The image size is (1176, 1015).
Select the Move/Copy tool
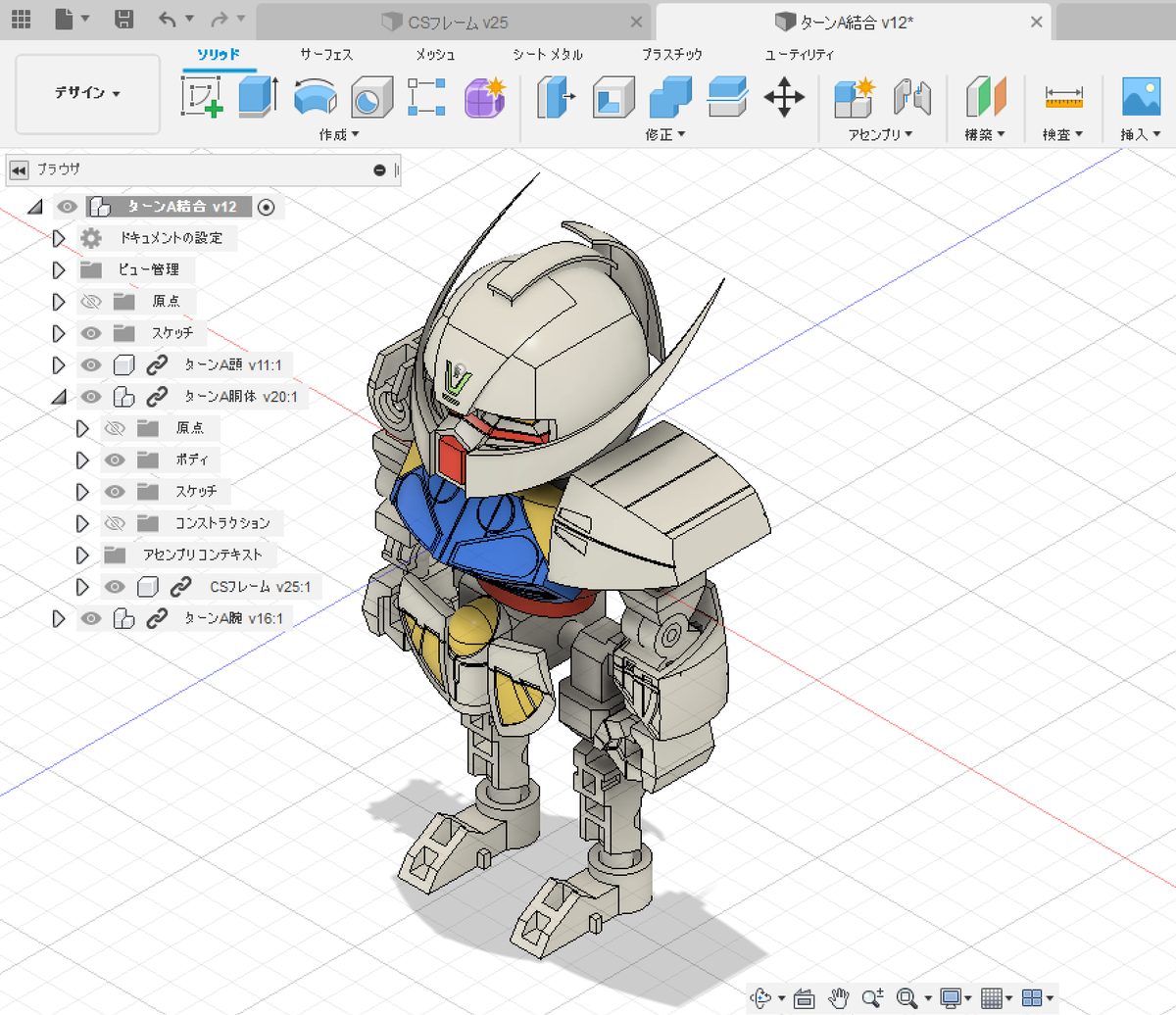click(784, 97)
